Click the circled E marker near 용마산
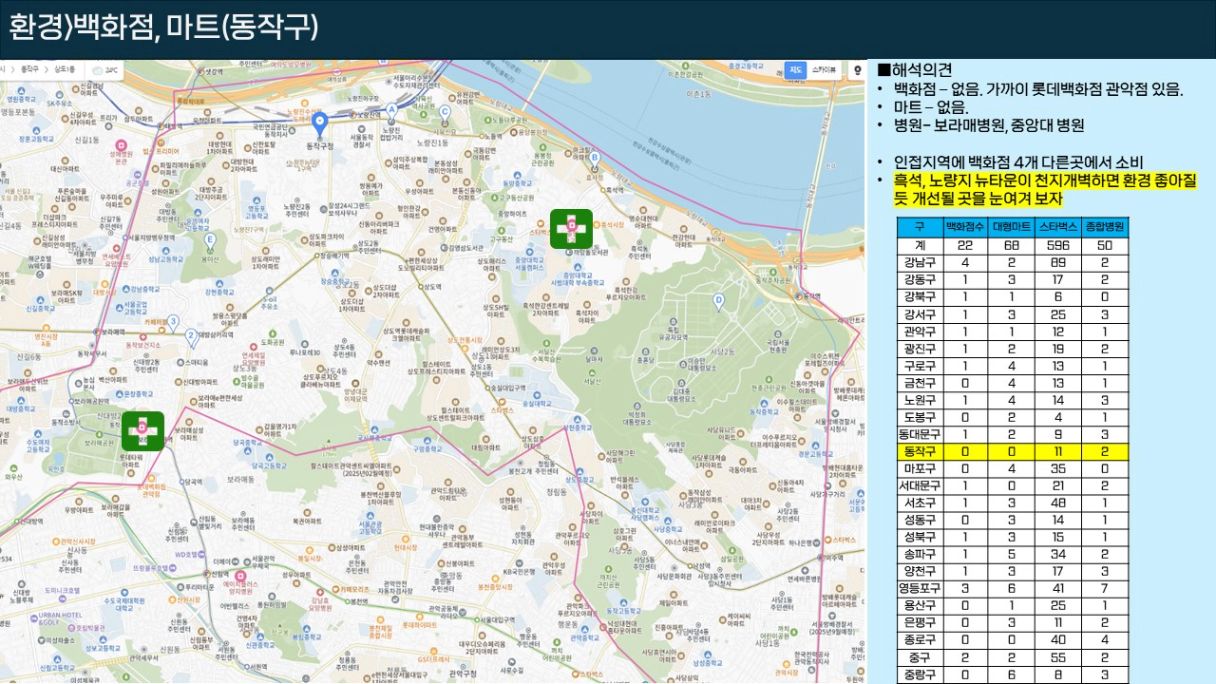This screenshot has height=684, width=1216. [209, 240]
